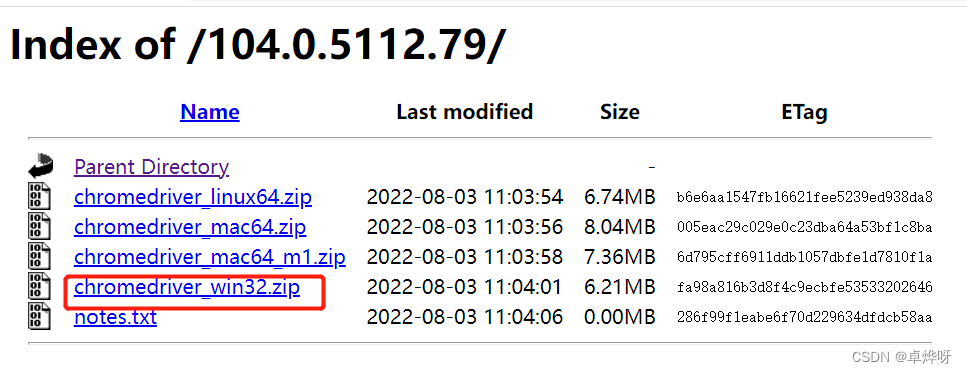Click the Last modified column header
This screenshot has height=373, width=967.
464,112
